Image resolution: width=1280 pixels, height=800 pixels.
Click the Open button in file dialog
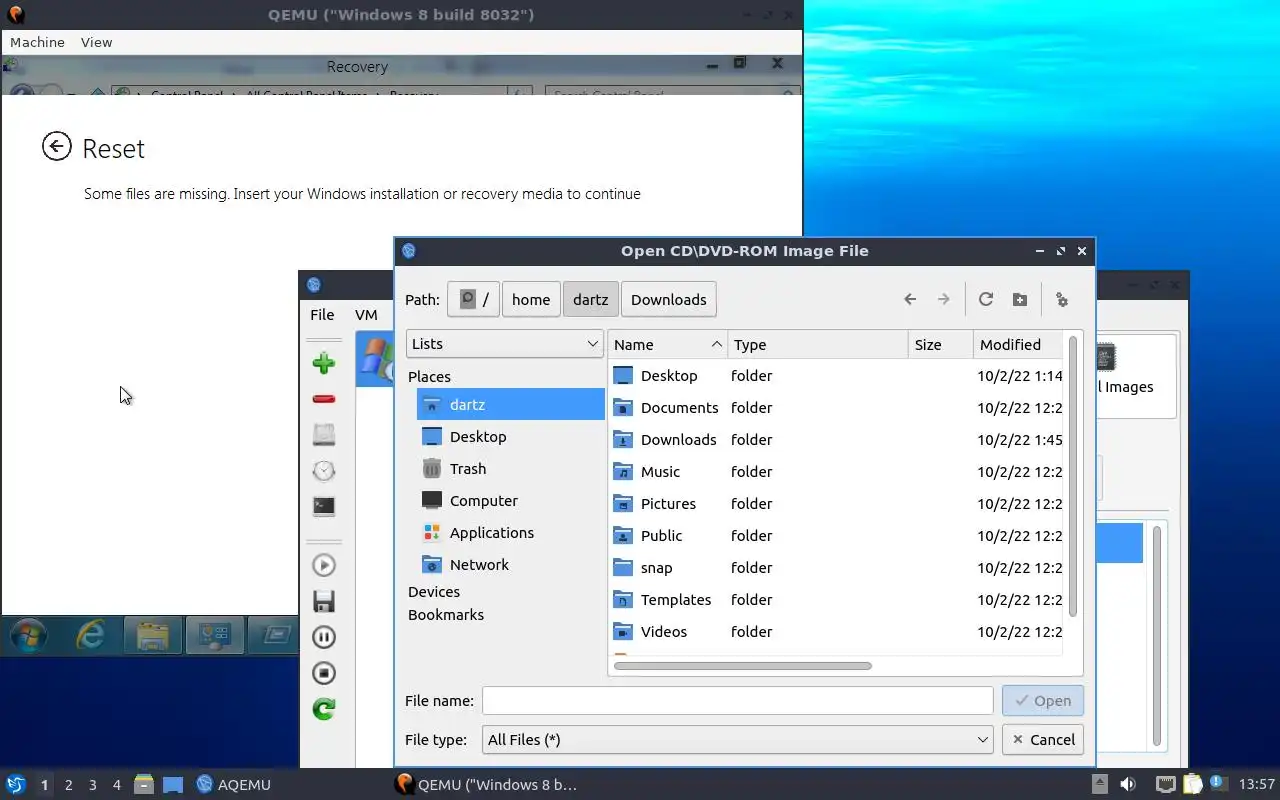(x=1042, y=700)
